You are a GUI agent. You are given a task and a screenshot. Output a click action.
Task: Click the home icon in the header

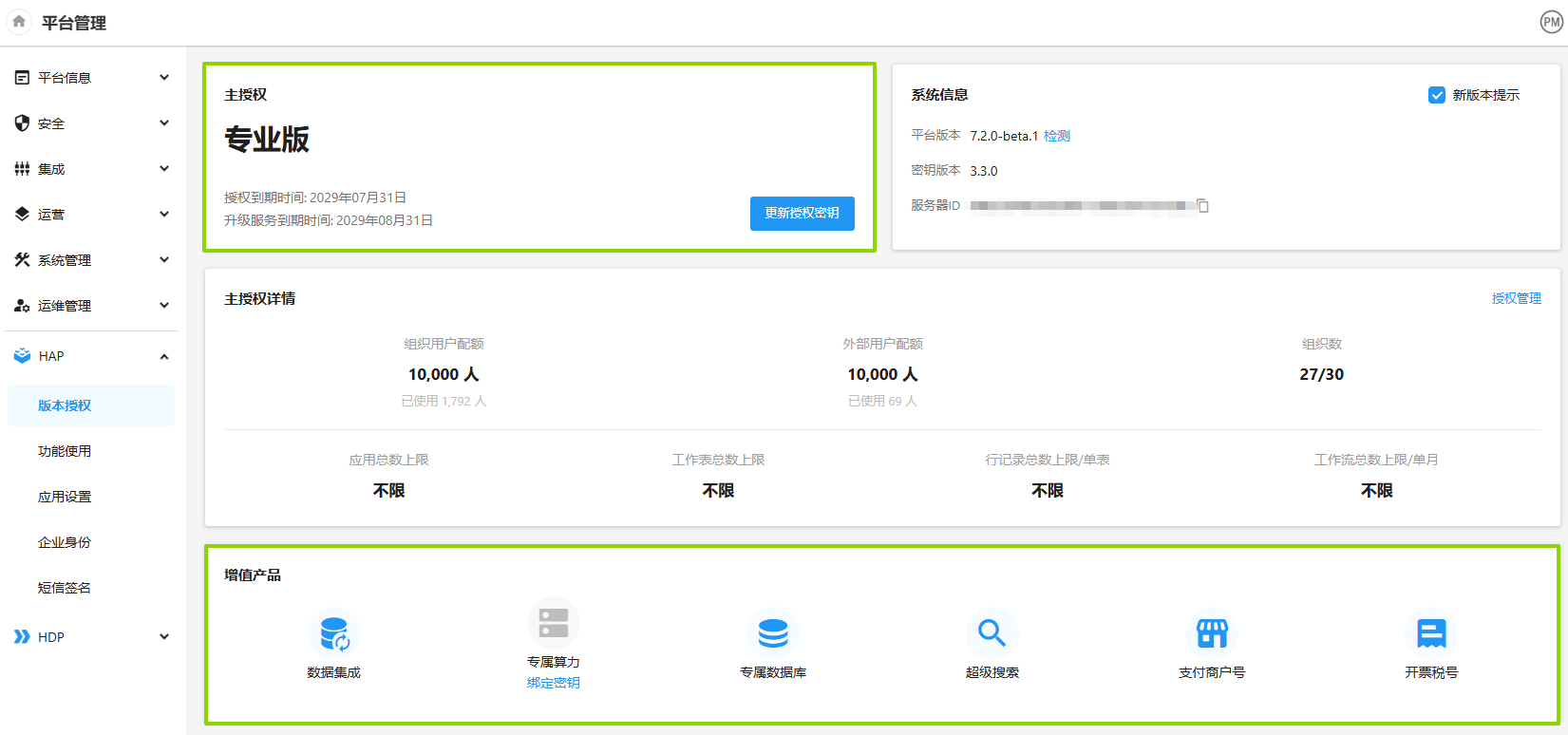pos(19,22)
